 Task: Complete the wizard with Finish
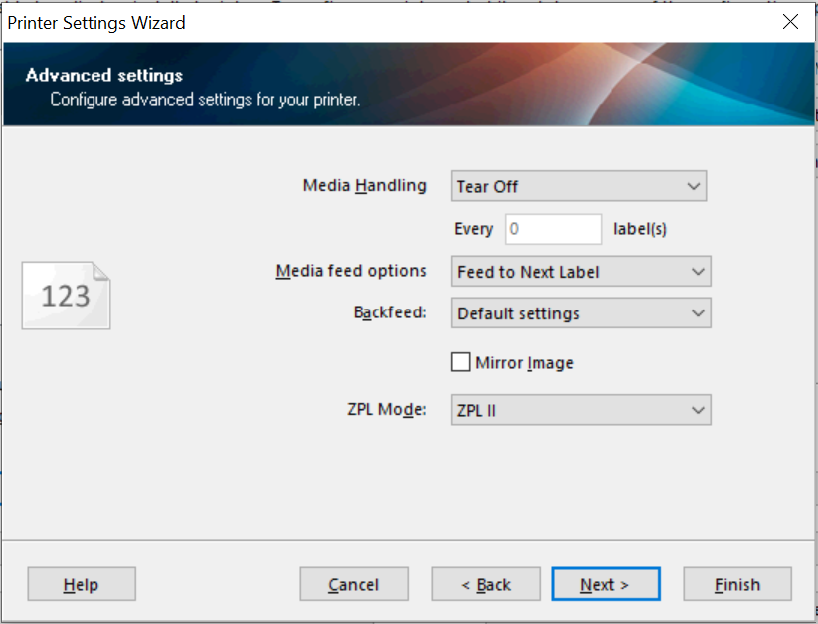pyautogui.click(x=737, y=584)
